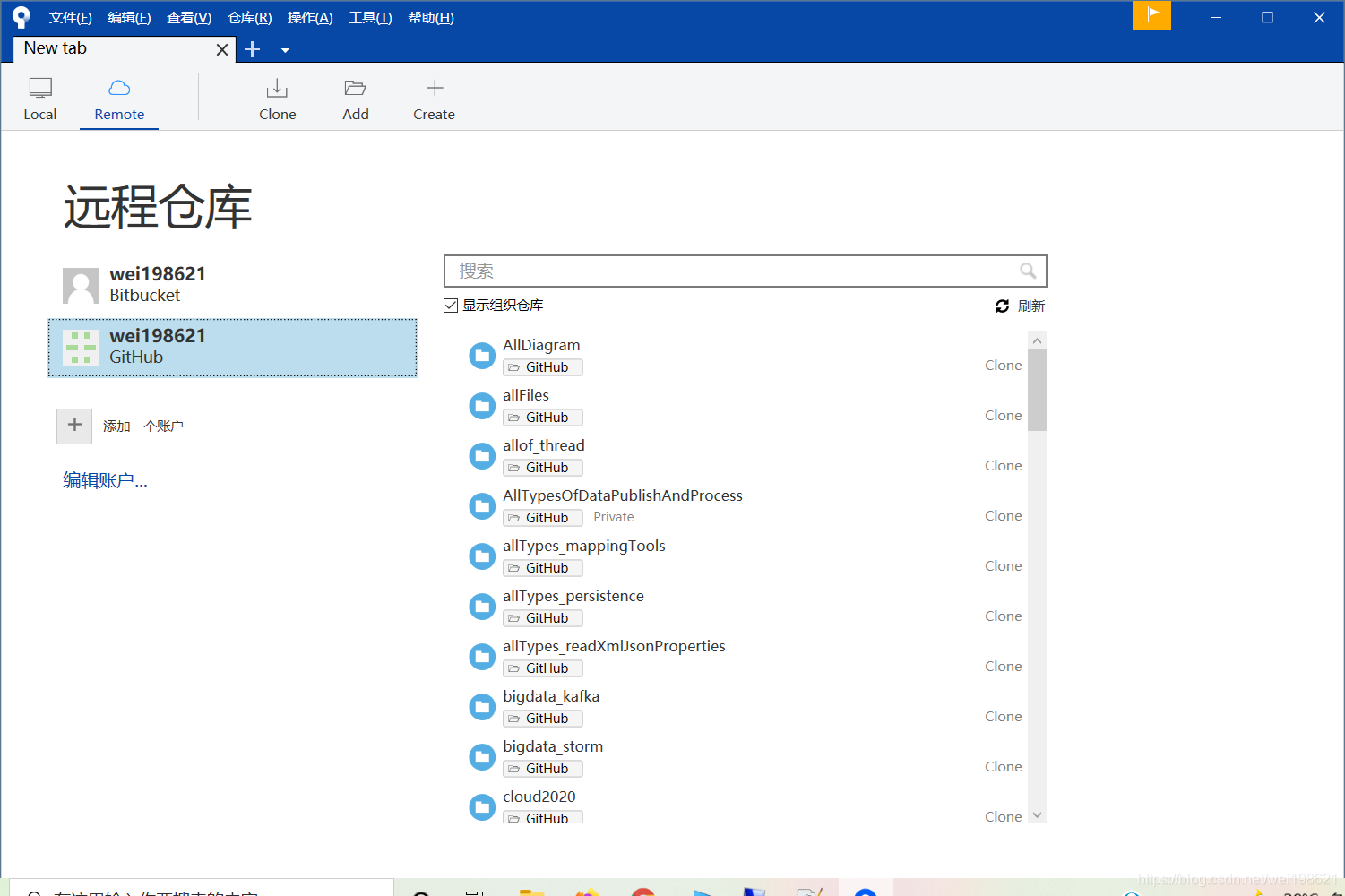Image resolution: width=1345 pixels, height=896 pixels.
Task: Click the Clone toolbar icon
Action: (x=277, y=89)
